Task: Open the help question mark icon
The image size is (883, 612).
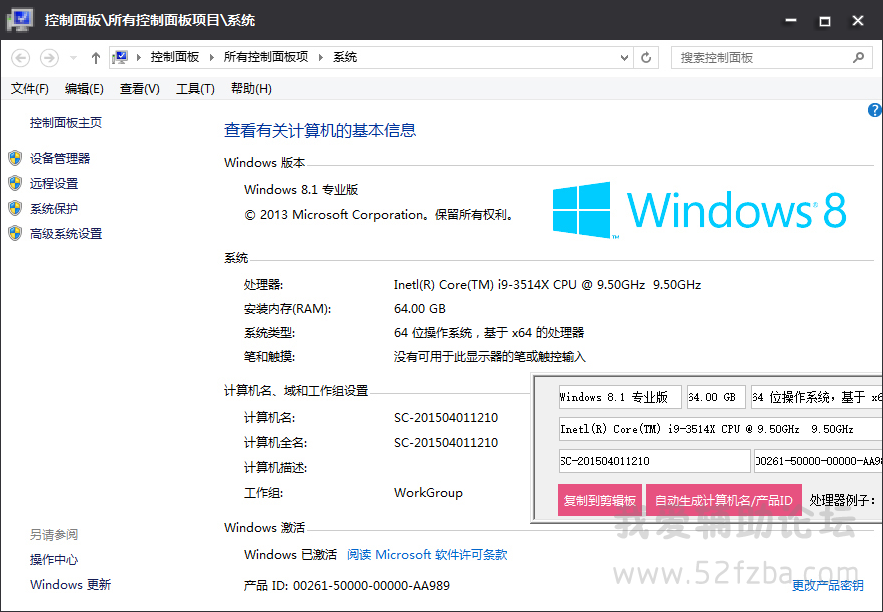Action: [874, 111]
